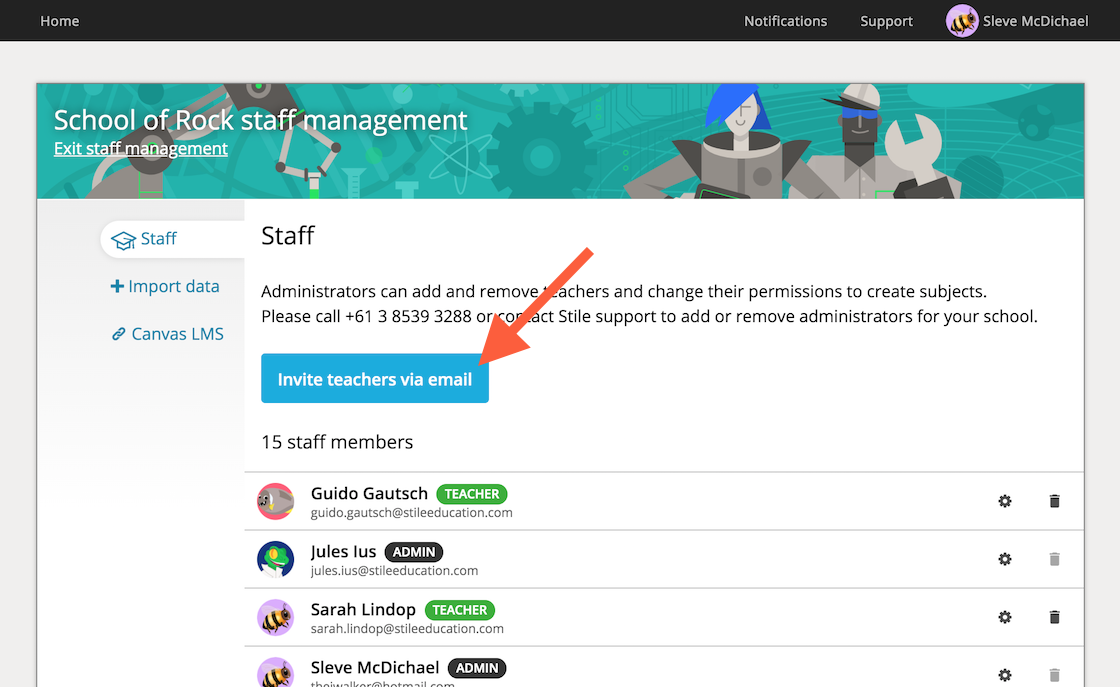Click the 'School of Rock staff management' title

click(261, 120)
